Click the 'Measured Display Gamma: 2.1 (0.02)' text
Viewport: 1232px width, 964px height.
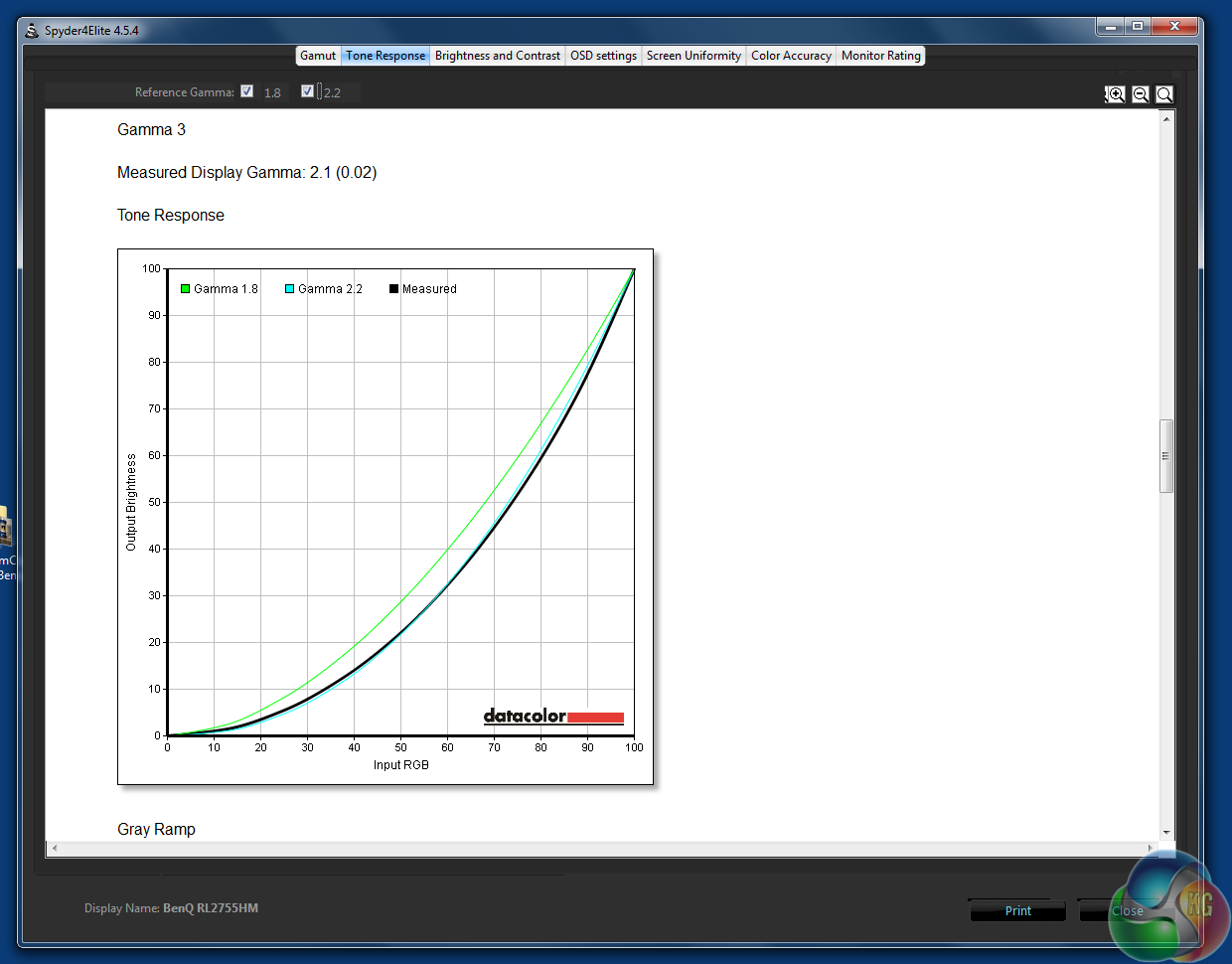pos(246,172)
